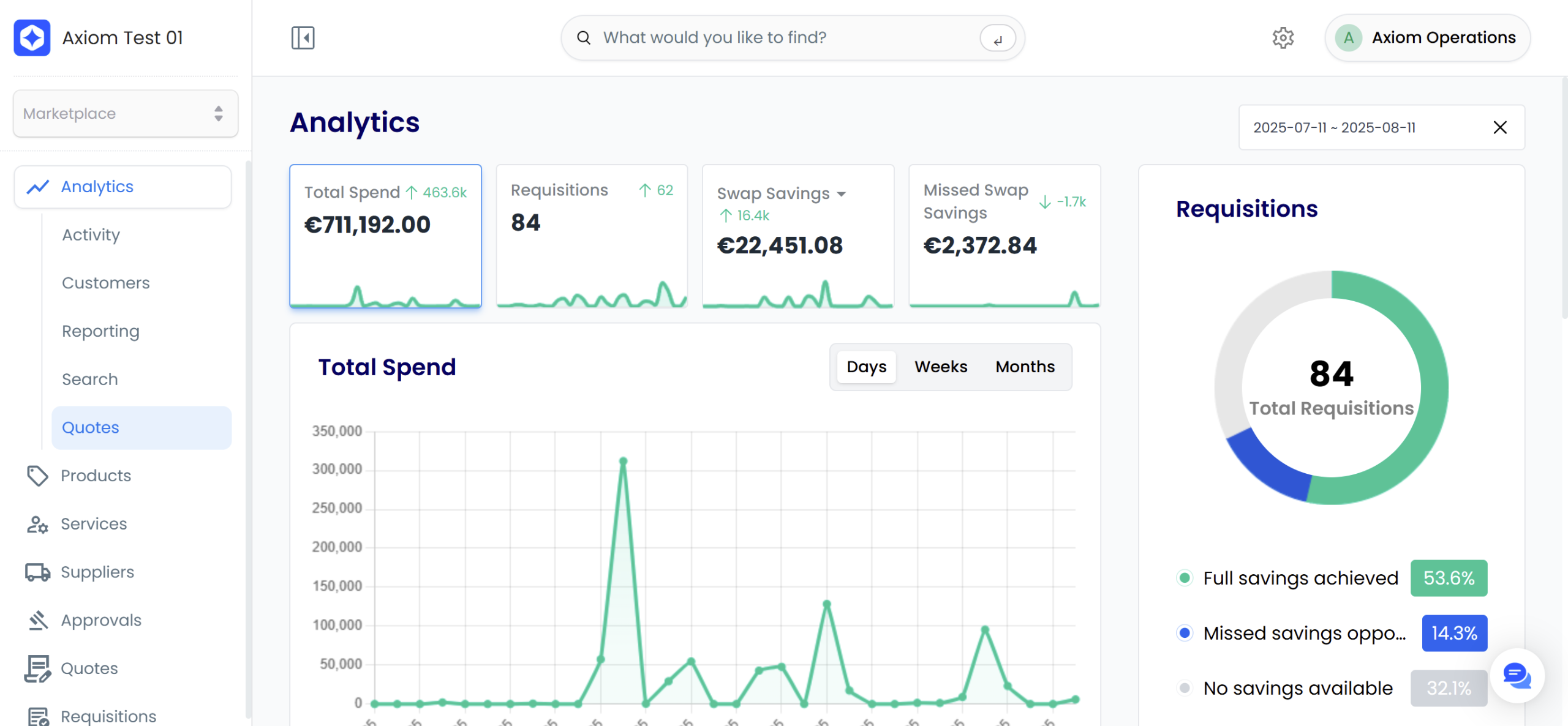Switch chart to Months view

point(1025,367)
